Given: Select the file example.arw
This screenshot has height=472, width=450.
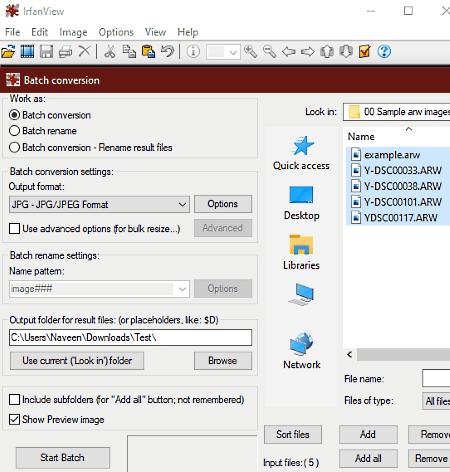Looking at the screenshot, I should [x=398, y=155].
